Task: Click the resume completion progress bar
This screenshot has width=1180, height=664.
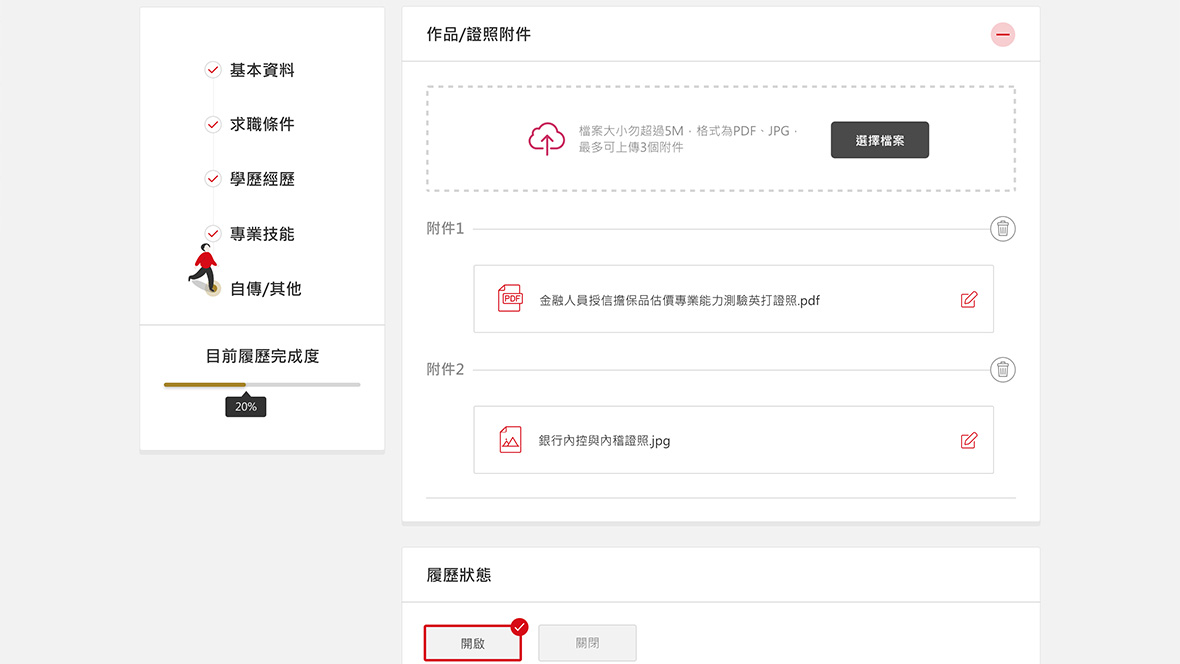Action: pos(262,384)
